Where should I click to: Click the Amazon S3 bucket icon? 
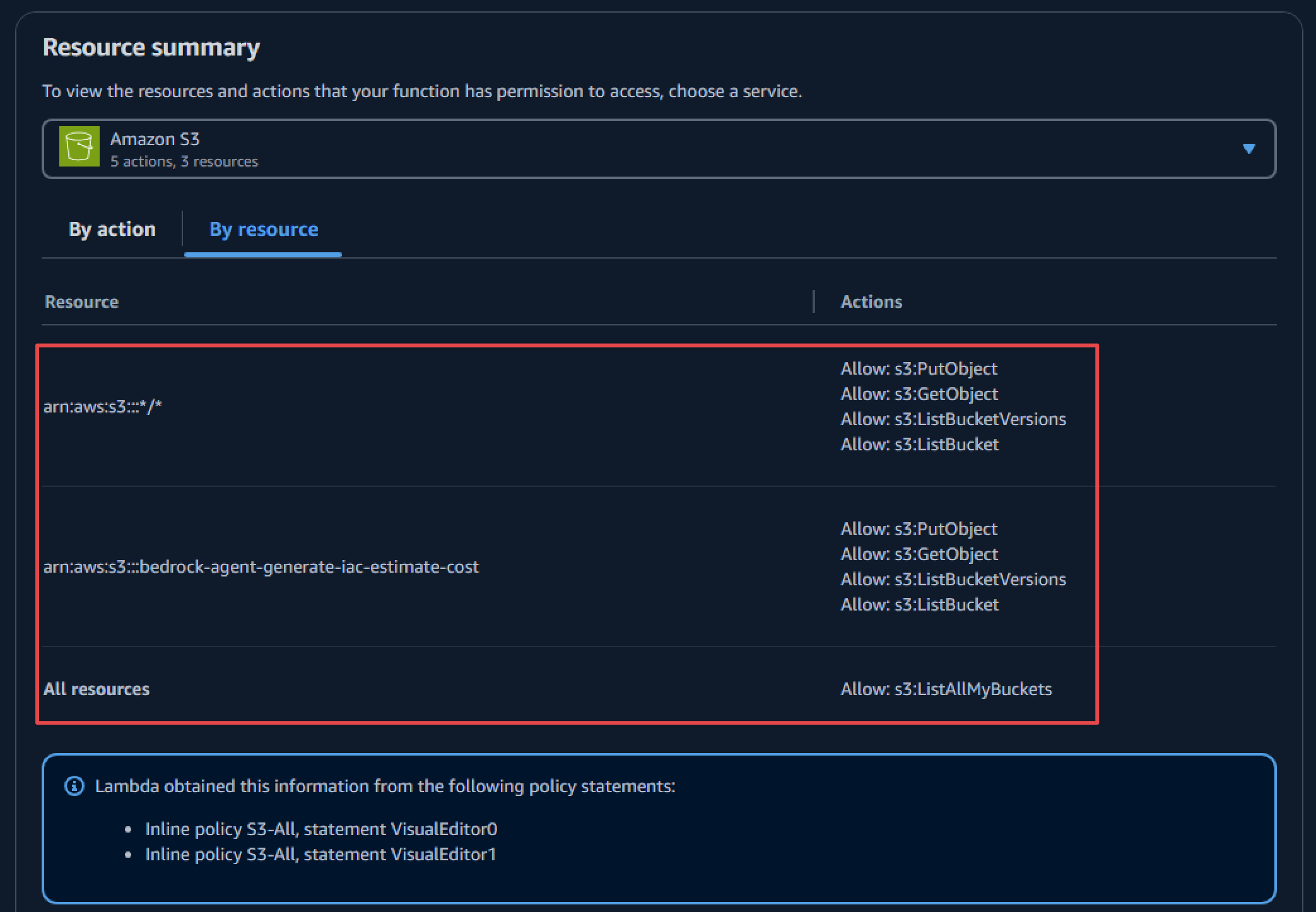(x=79, y=146)
